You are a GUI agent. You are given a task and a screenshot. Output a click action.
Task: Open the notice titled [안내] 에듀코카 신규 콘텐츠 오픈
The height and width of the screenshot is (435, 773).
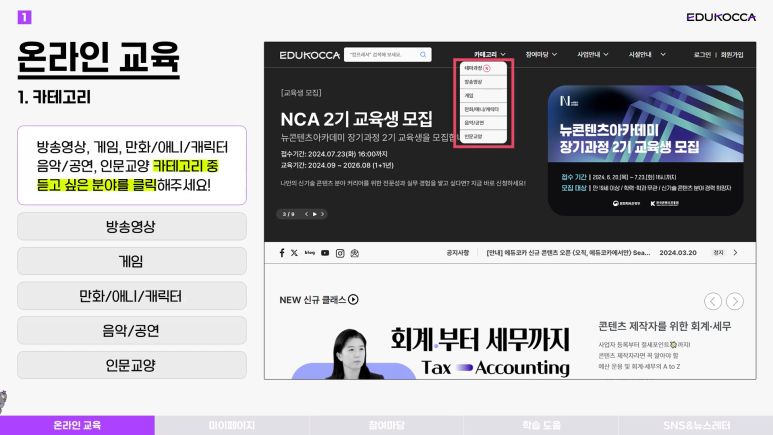click(x=568, y=253)
